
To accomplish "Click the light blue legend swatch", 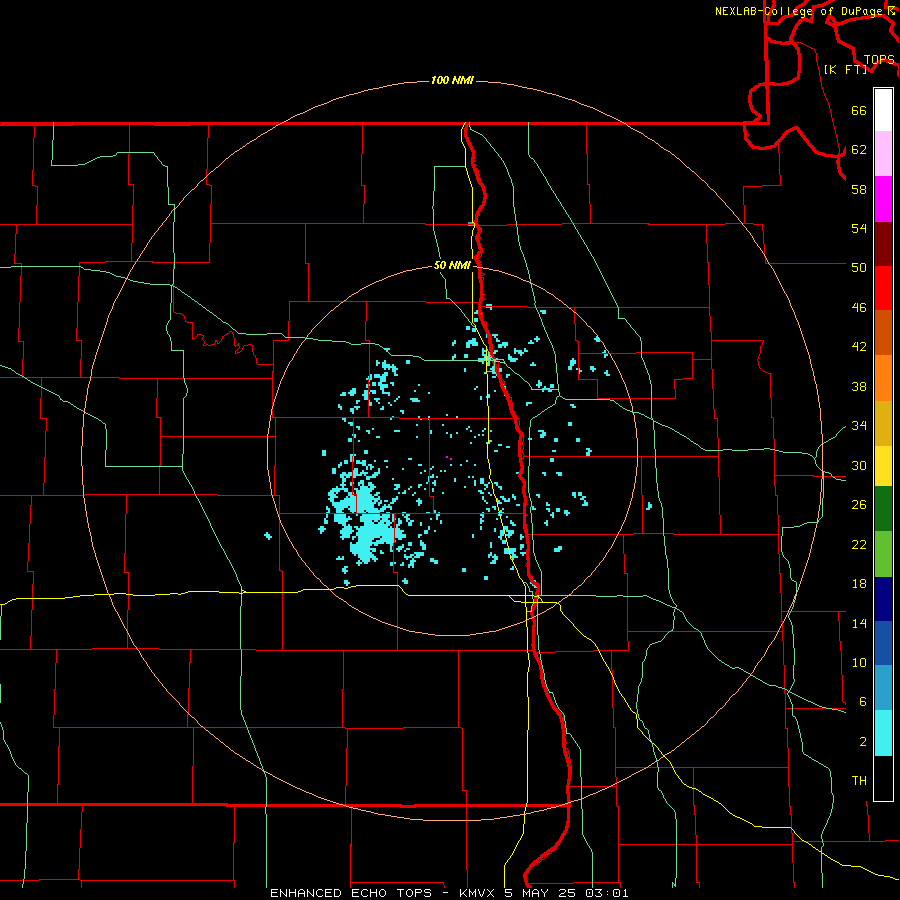I will point(883,688).
